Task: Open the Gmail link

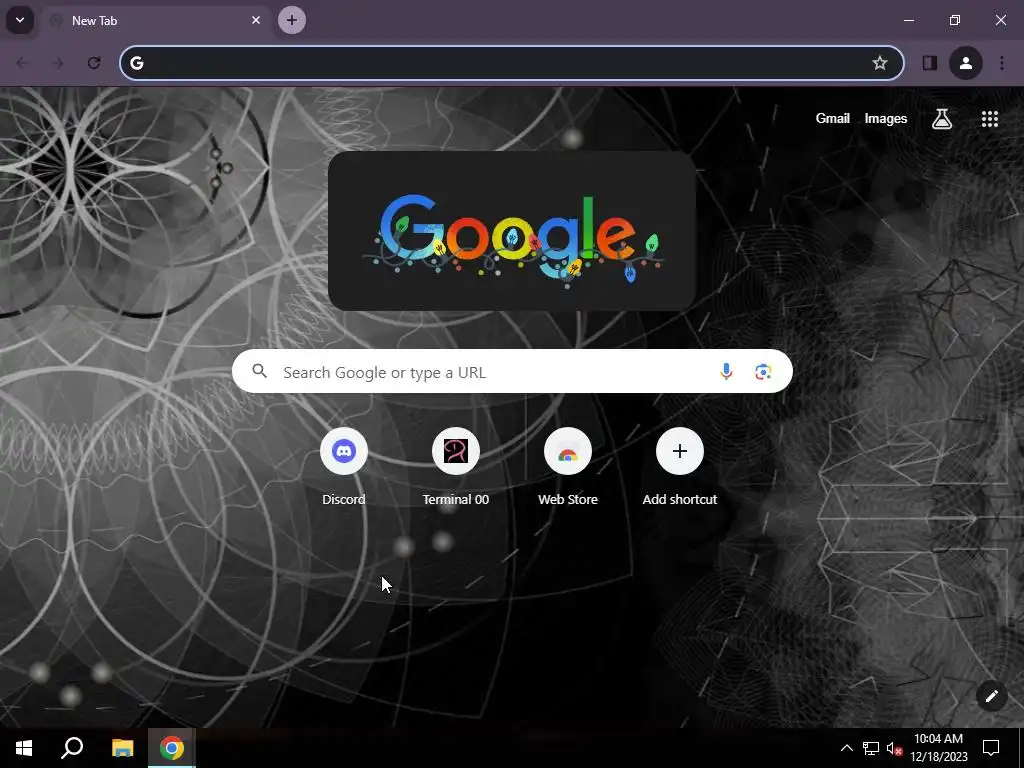Action: coord(832,118)
